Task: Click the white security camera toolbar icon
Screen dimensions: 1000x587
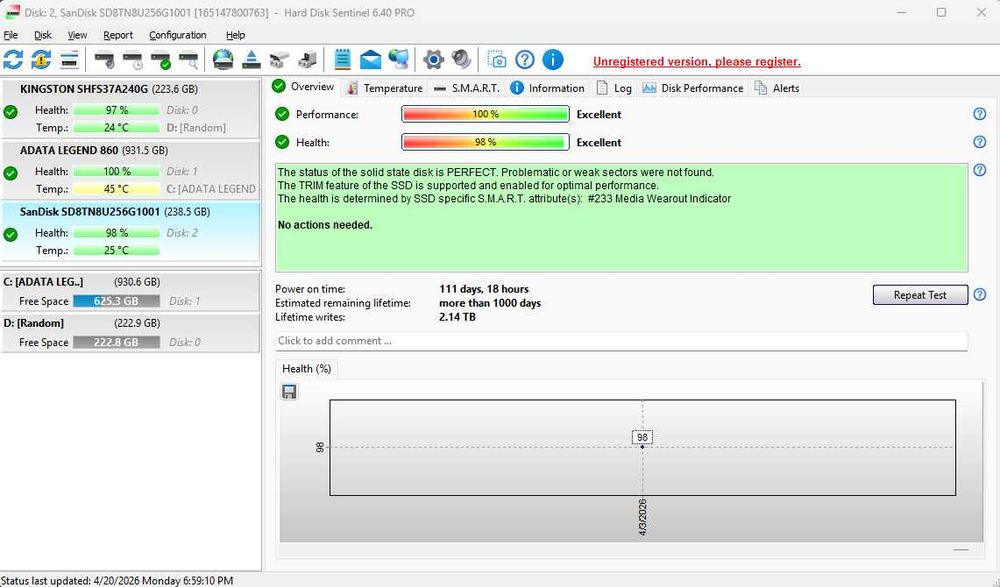Action: pyautogui.click(x=279, y=60)
